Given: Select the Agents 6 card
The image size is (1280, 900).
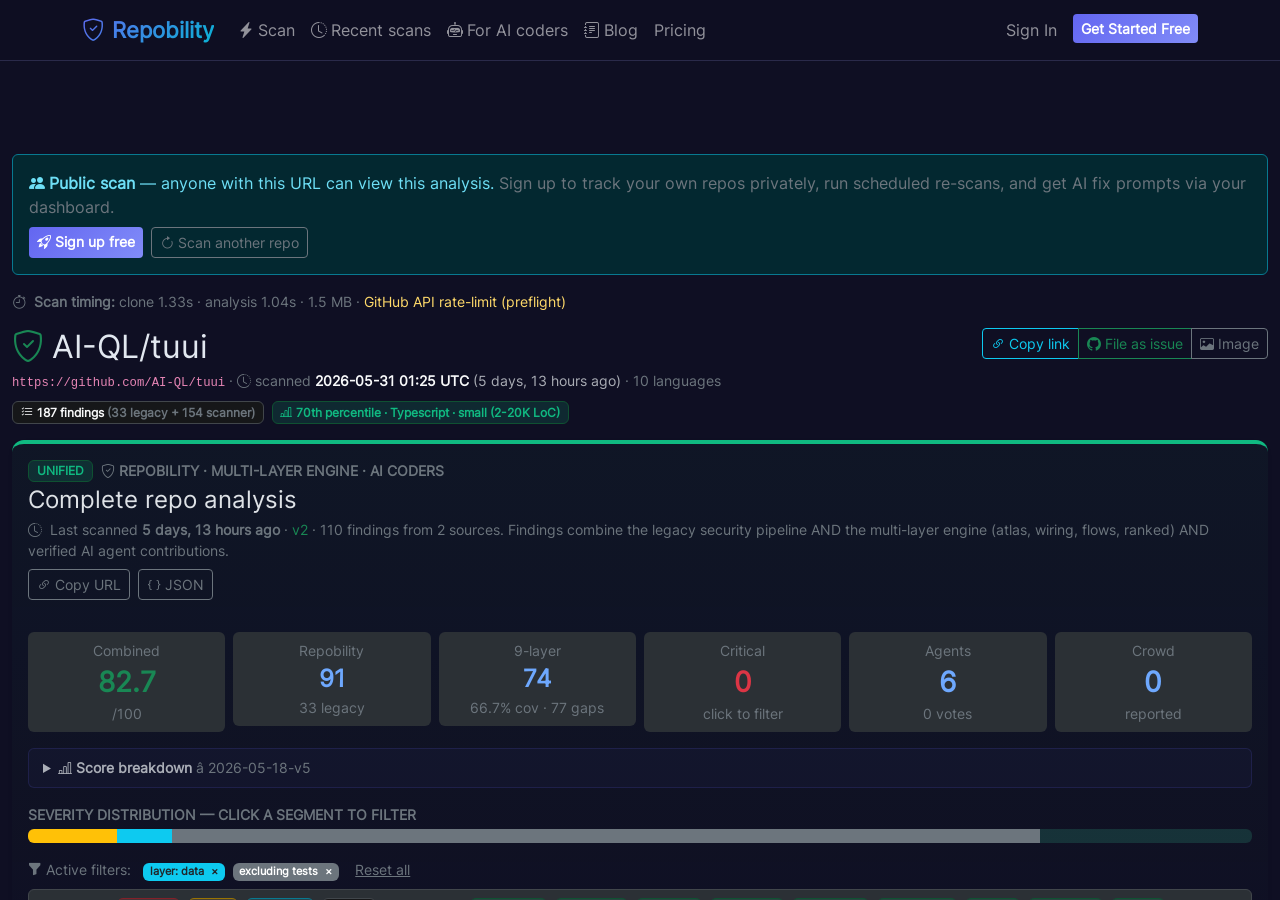Looking at the screenshot, I should 948,682.
